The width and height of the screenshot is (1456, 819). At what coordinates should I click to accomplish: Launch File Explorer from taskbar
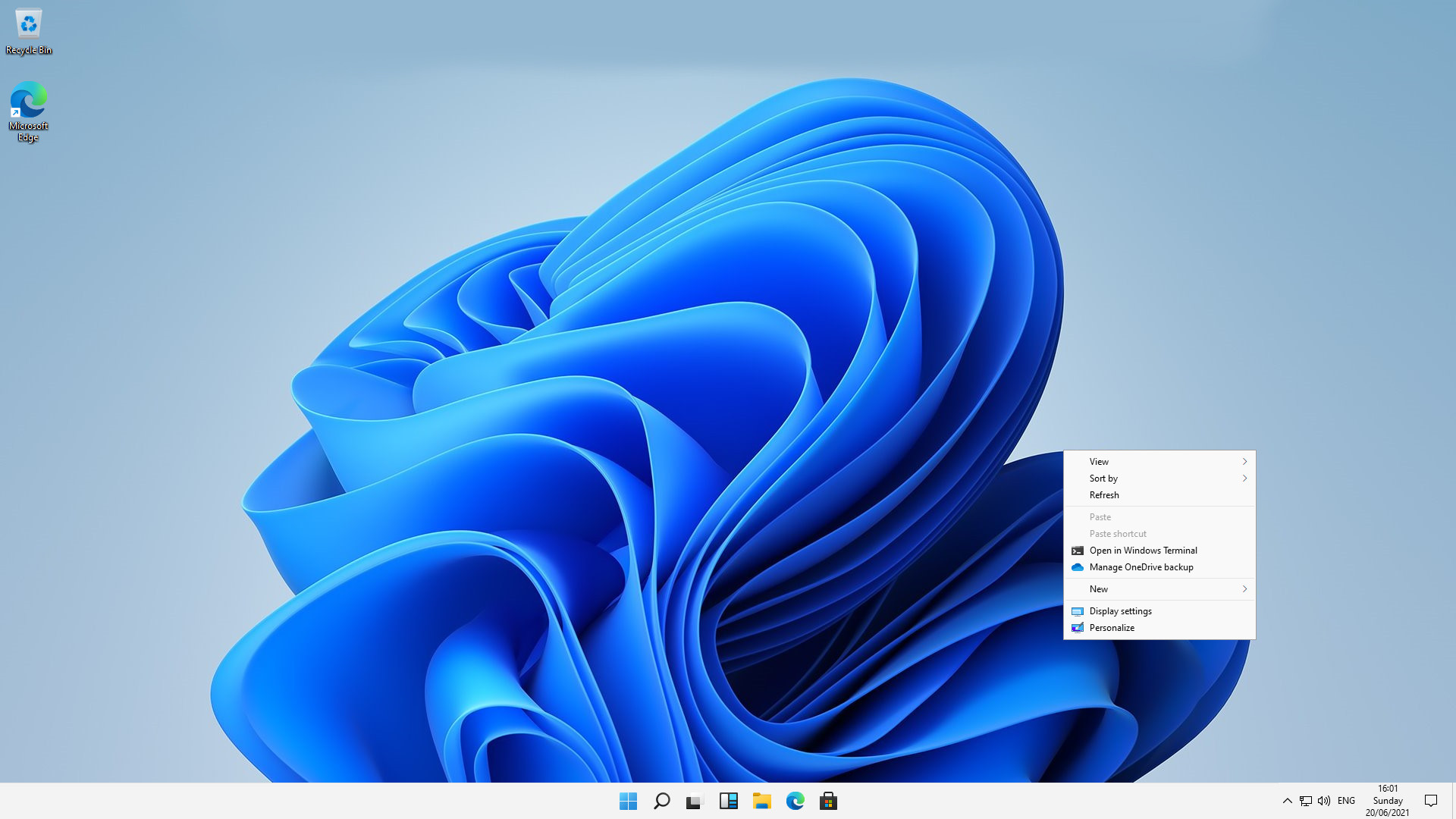(x=761, y=801)
